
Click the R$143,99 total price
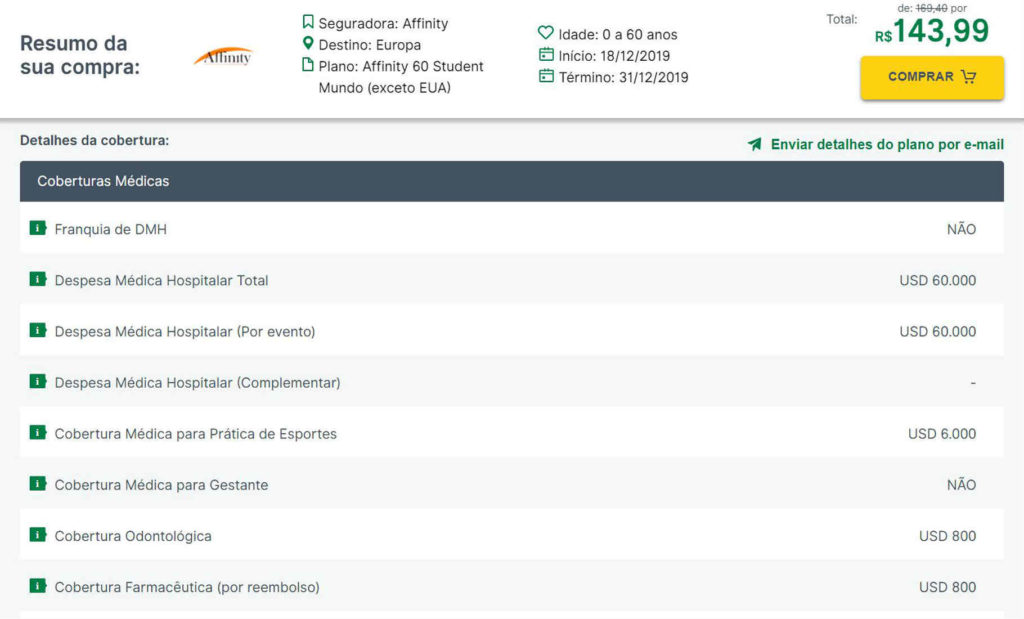coord(932,31)
